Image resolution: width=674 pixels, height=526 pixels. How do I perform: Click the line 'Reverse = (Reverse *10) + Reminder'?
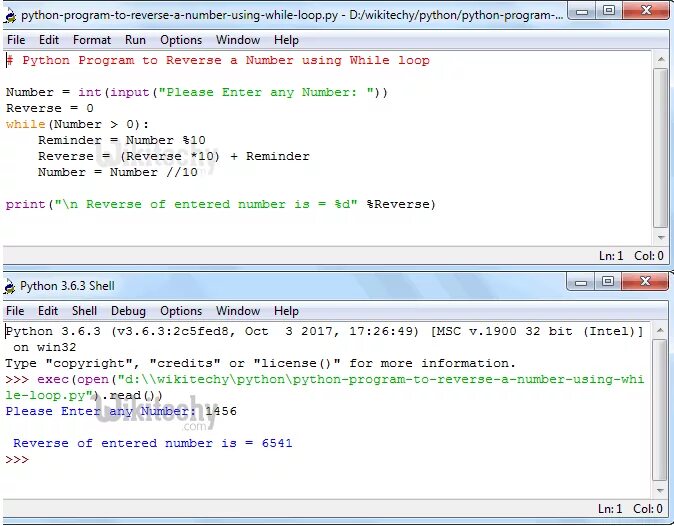coord(174,156)
